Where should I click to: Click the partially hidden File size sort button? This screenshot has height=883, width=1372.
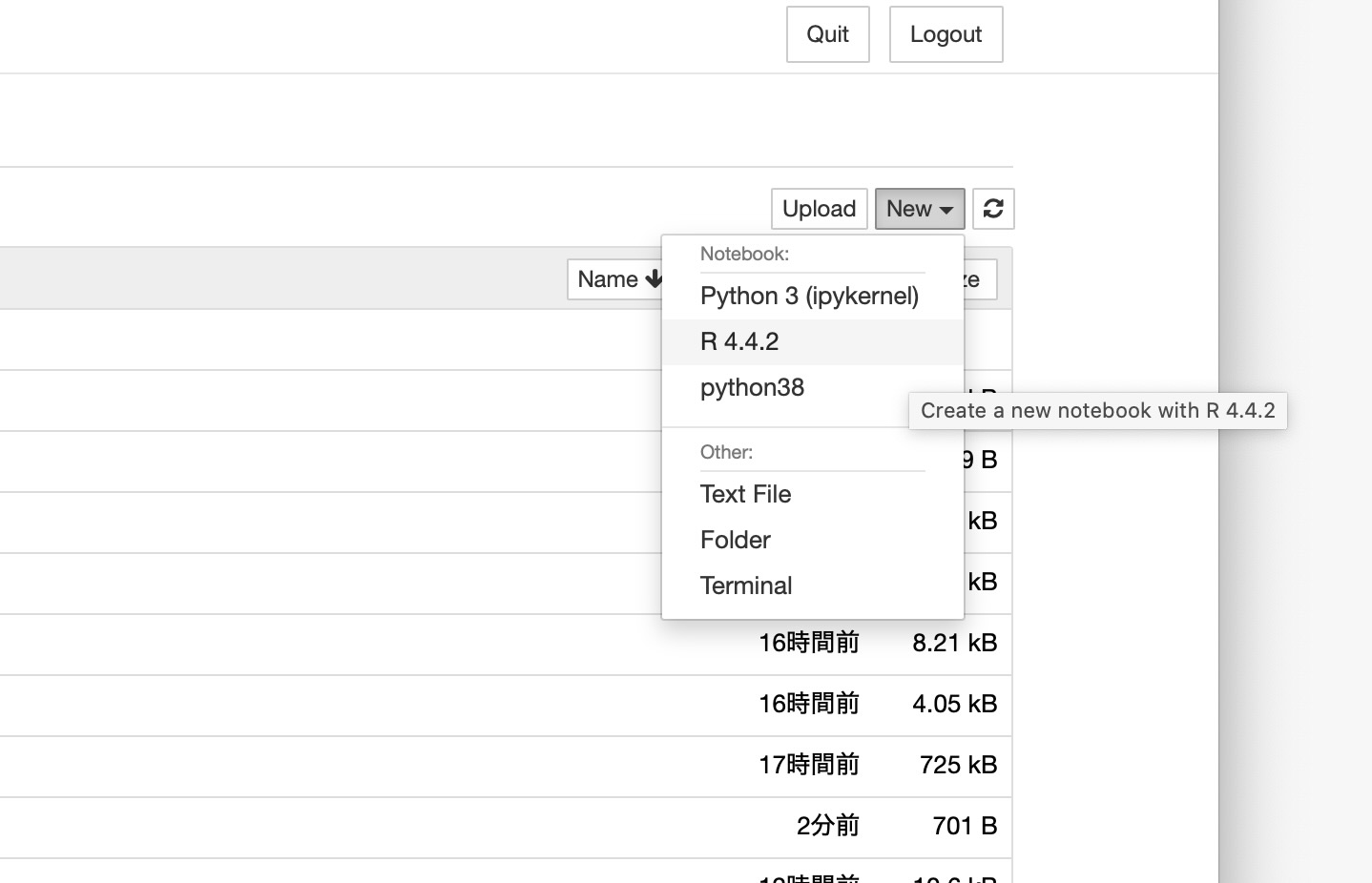tap(980, 279)
